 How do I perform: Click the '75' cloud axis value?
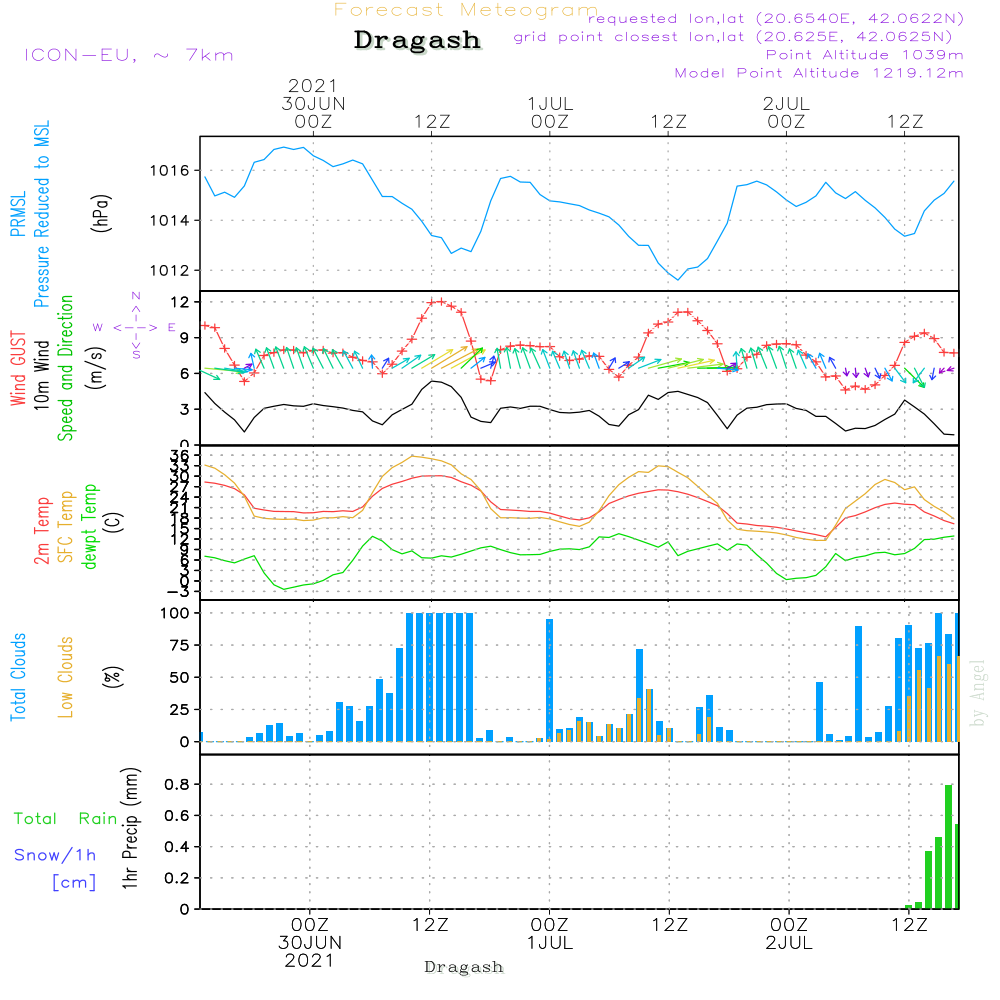[x=179, y=645]
